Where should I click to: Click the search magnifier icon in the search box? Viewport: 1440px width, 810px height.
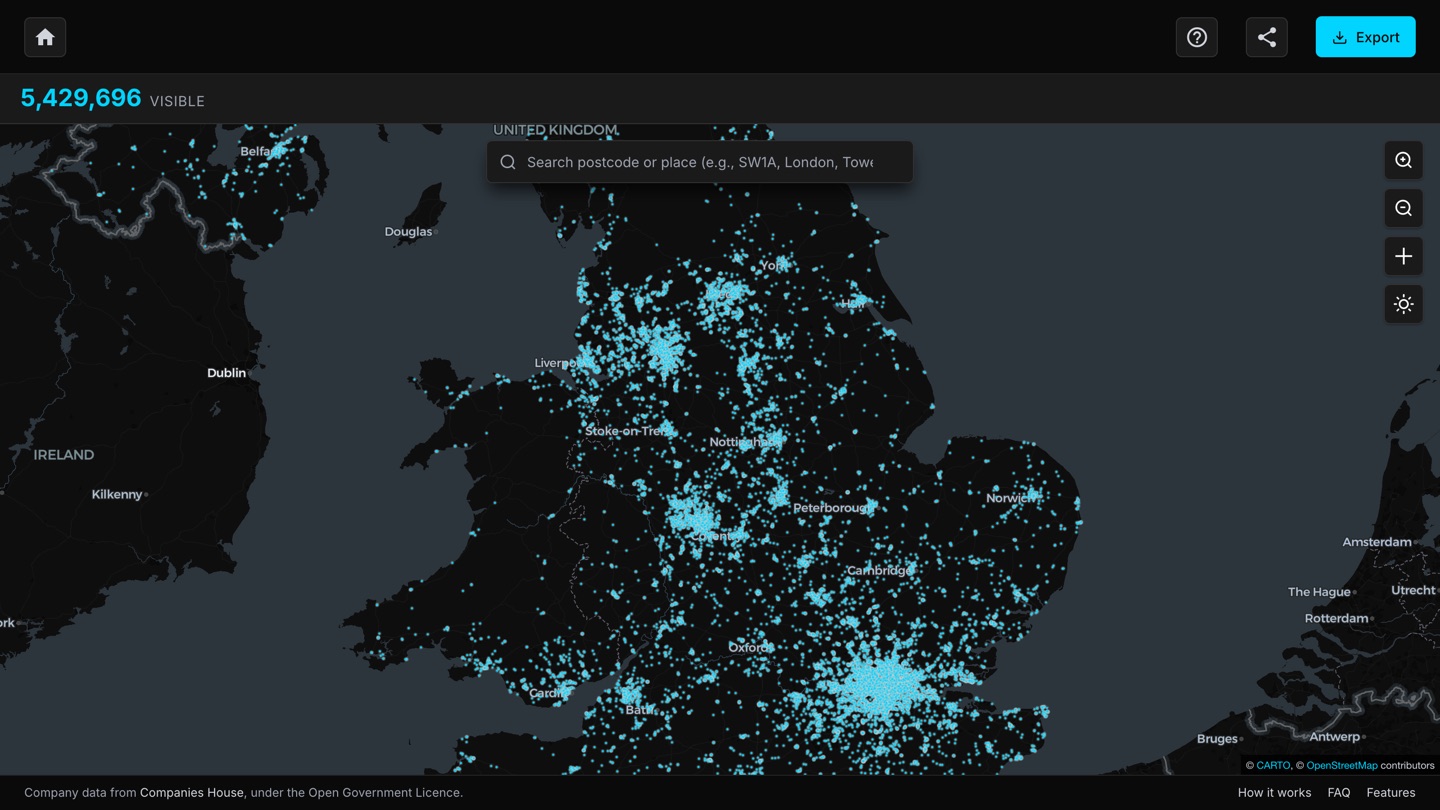508,162
